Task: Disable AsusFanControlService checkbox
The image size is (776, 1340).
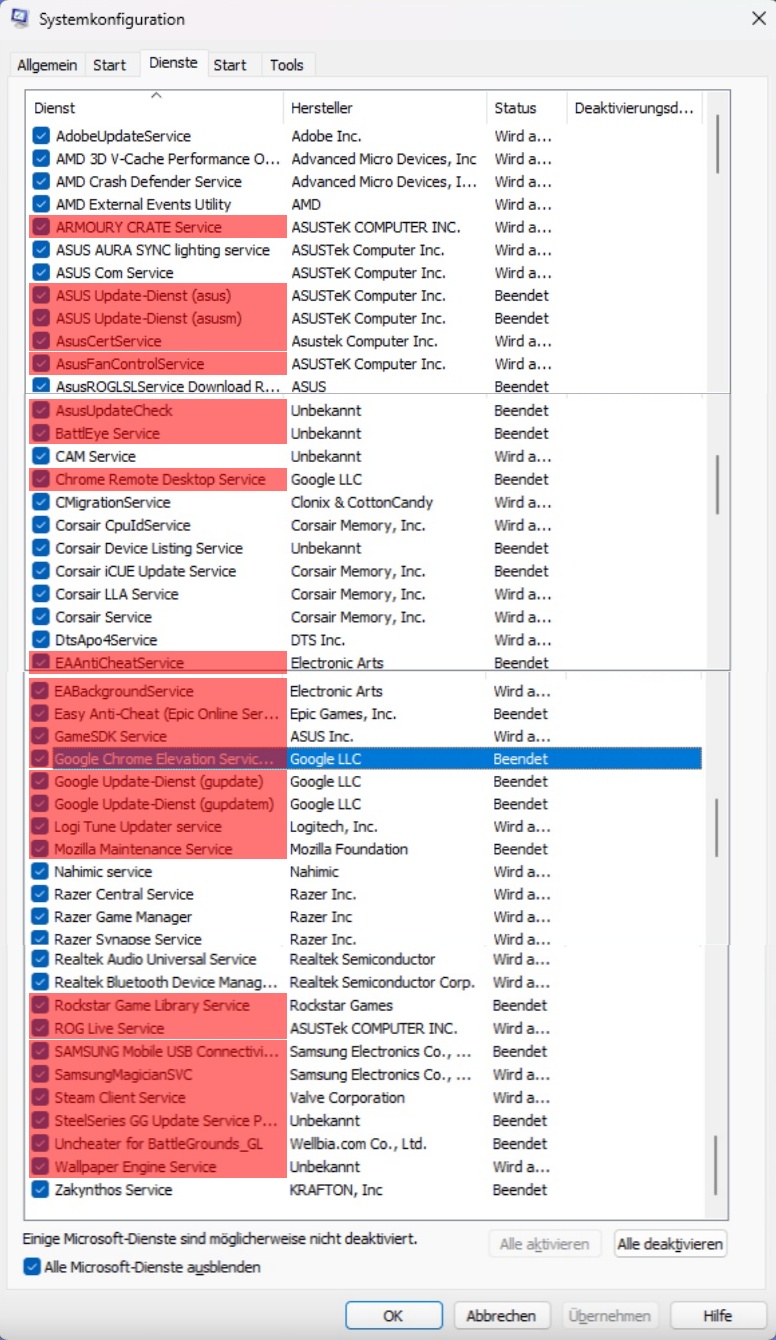Action: pos(41,364)
